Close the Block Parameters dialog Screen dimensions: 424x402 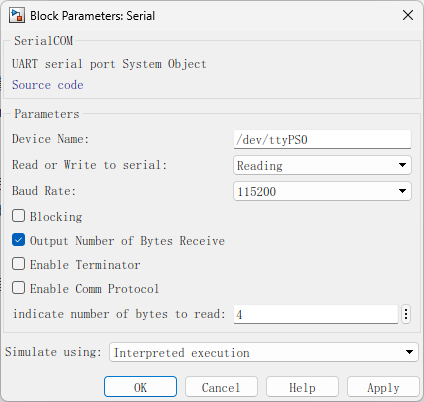[x=408, y=15]
